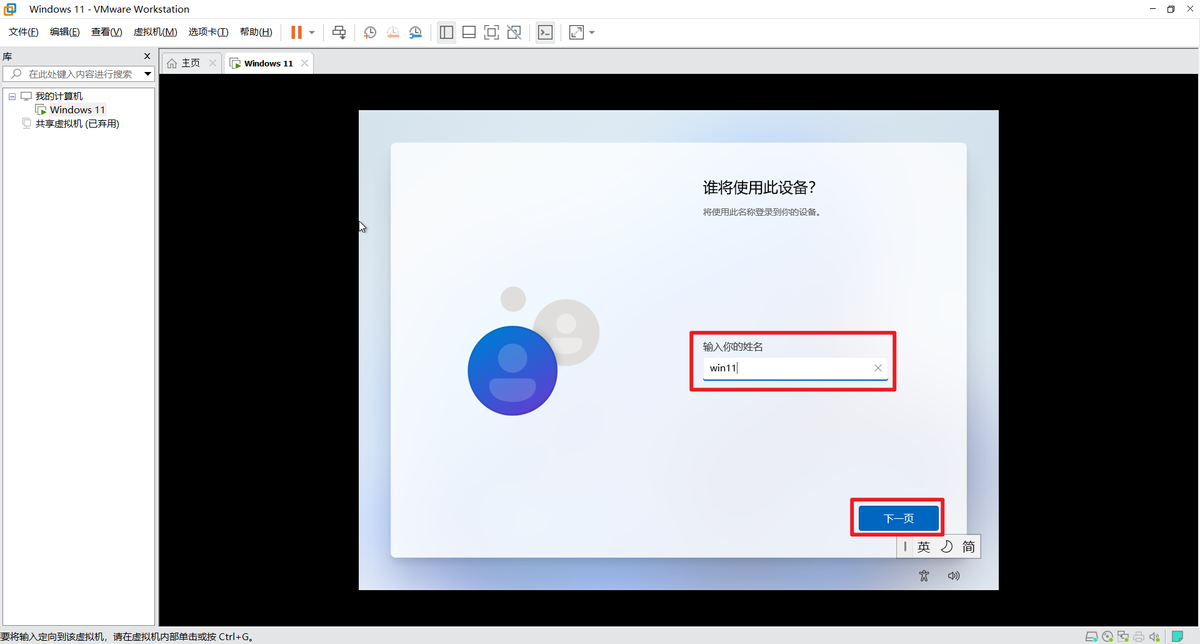Image resolution: width=1200 pixels, height=644 pixels.
Task: Click the CD/DVD drive status bar icon
Action: coord(1107,636)
